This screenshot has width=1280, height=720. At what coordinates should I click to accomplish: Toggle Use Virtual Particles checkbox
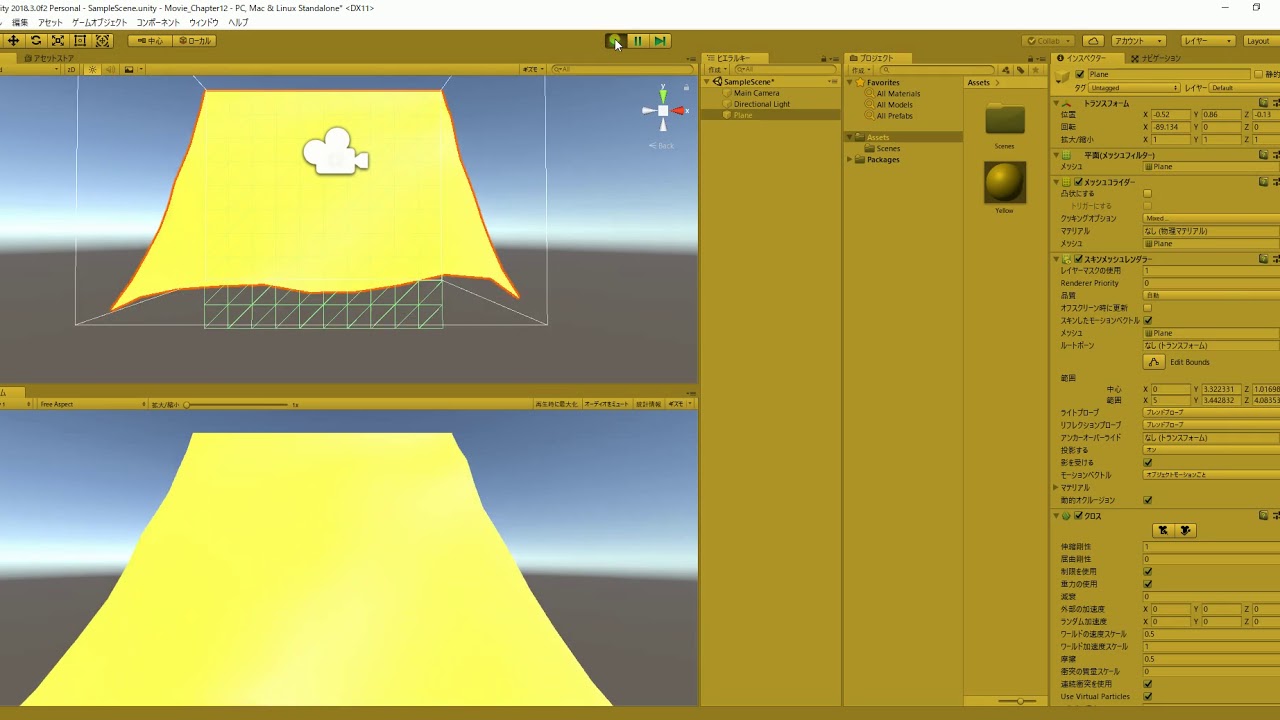coord(1147,697)
